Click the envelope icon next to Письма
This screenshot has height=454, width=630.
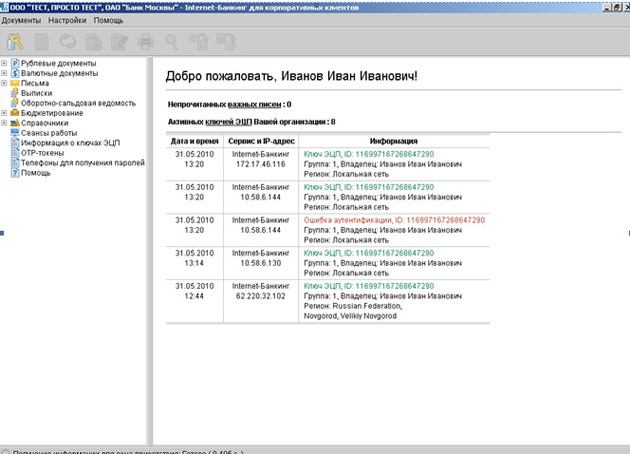(15, 83)
